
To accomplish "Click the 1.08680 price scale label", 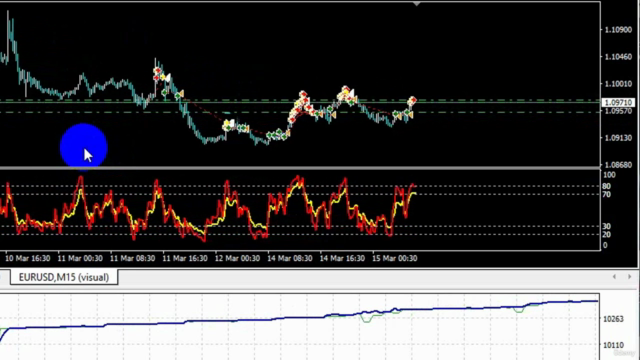I will pos(618,165).
